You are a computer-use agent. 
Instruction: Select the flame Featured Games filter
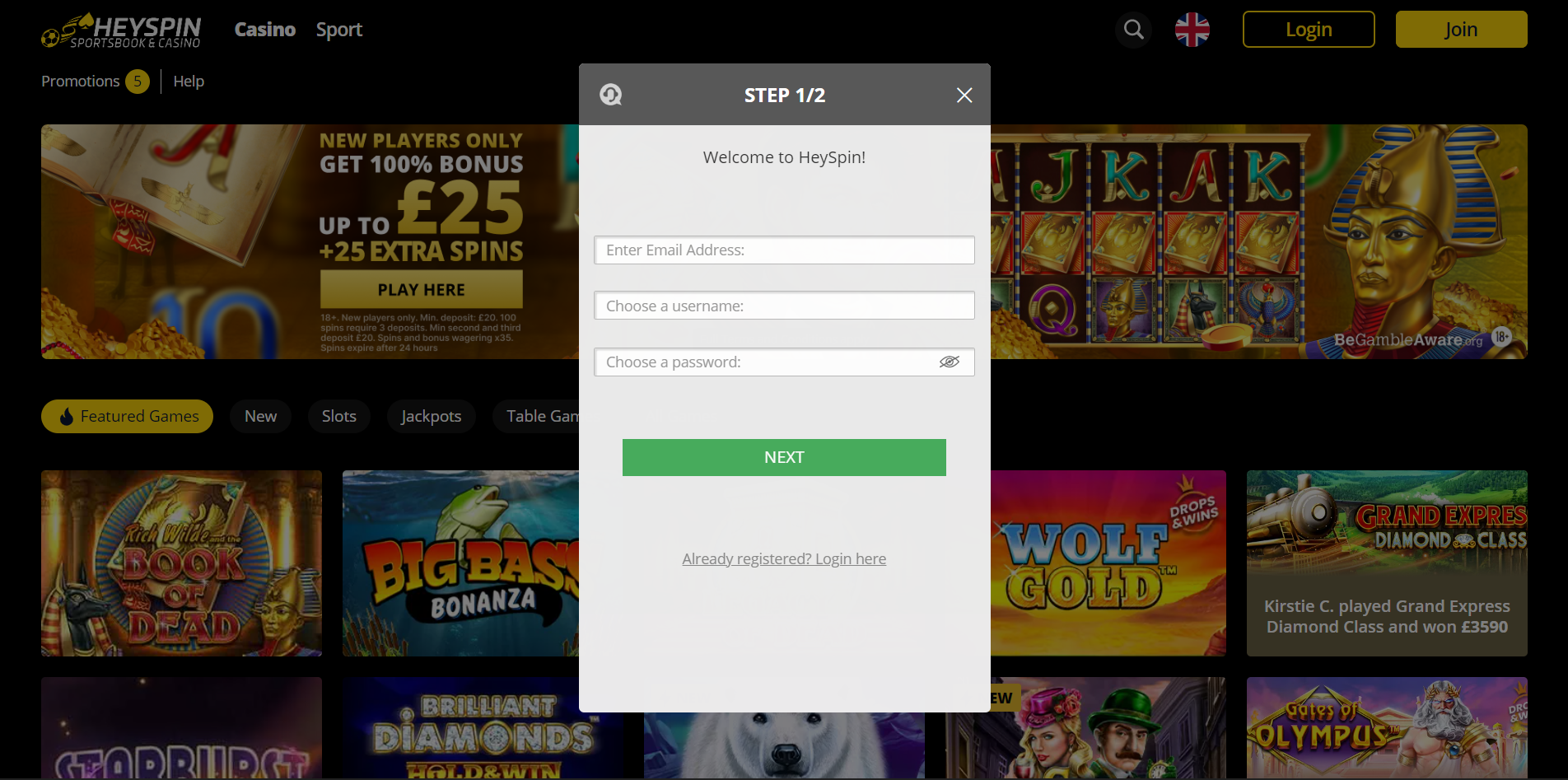click(127, 416)
